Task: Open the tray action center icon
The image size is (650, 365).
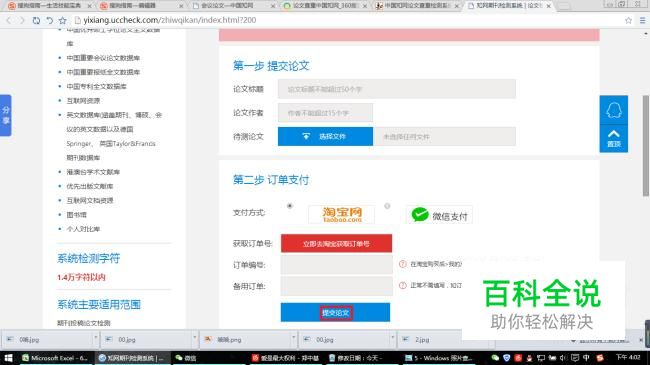Action: point(575,358)
